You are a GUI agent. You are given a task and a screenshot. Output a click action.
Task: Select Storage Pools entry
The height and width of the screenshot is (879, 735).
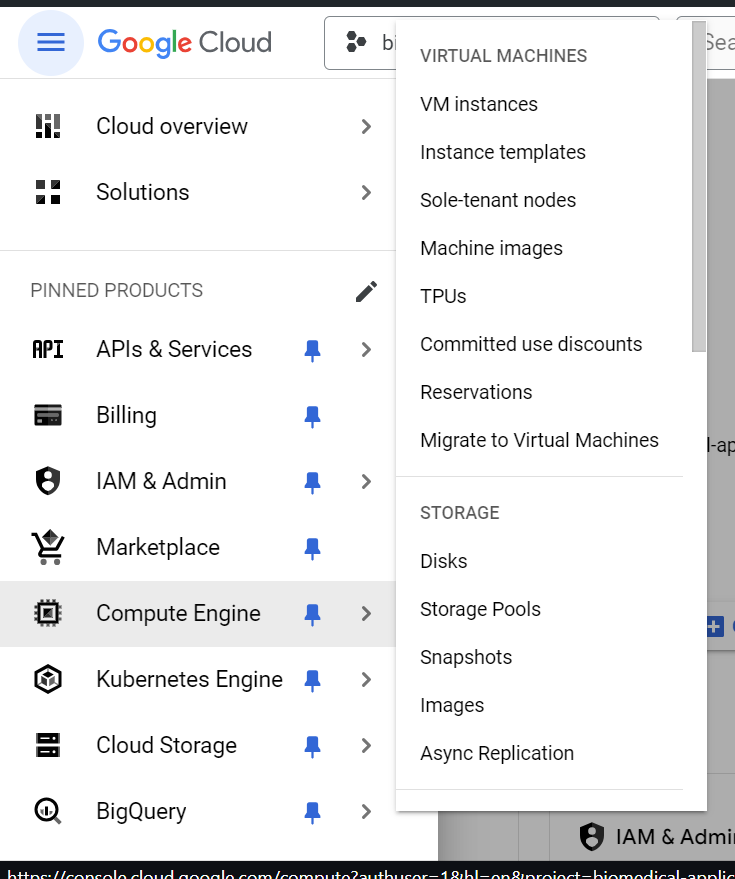(x=480, y=609)
